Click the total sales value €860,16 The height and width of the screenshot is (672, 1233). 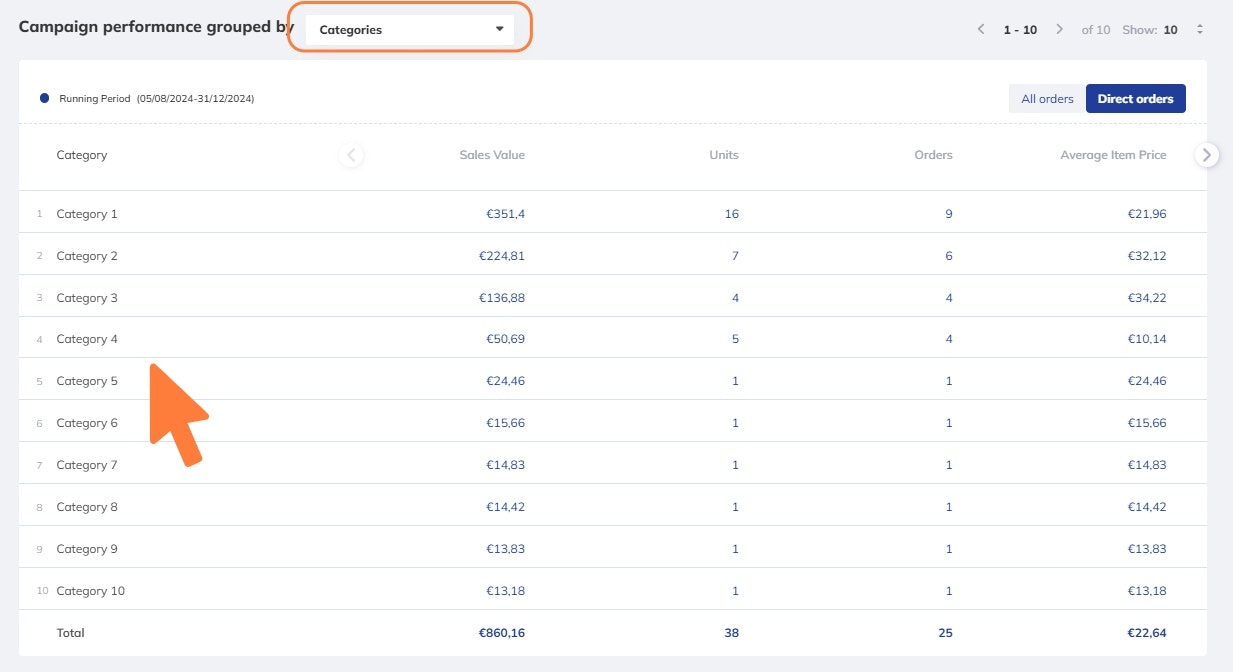click(502, 633)
